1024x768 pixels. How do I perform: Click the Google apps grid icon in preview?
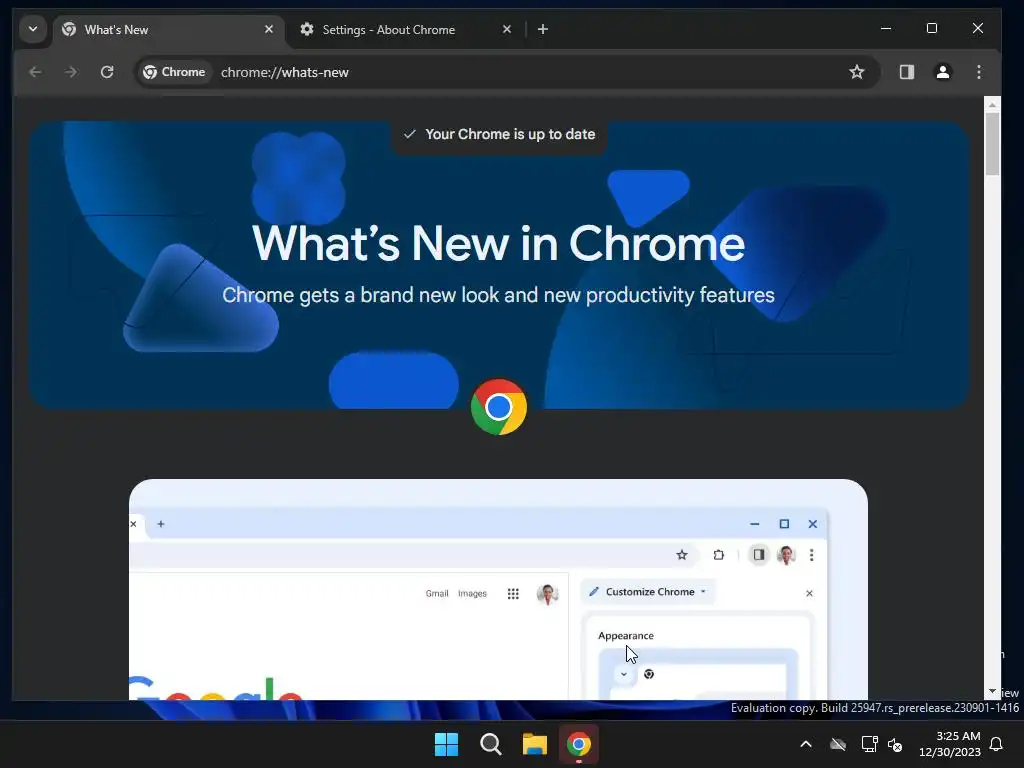click(513, 594)
